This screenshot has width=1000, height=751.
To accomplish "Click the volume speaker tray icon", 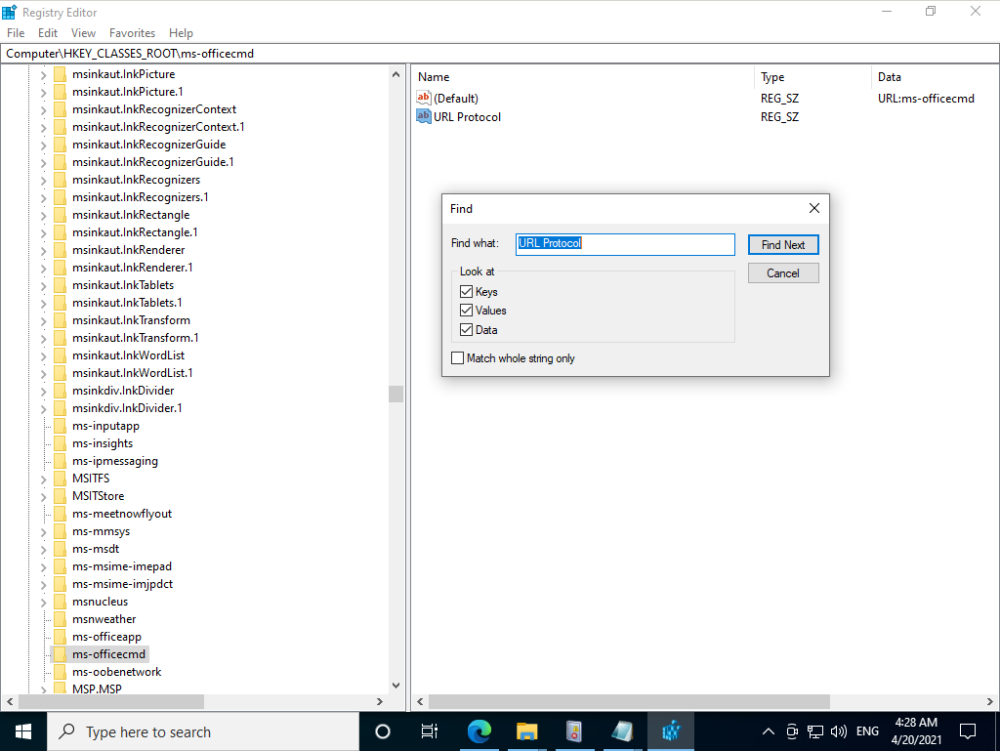I will (x=839, y=732).
